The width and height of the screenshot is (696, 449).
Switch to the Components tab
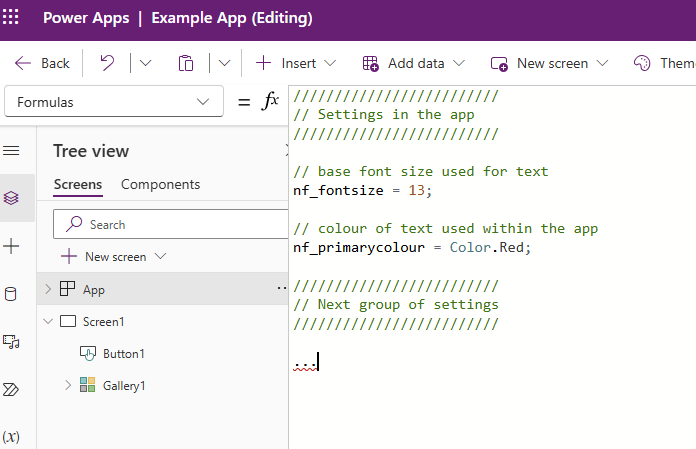tap(161, 185)
